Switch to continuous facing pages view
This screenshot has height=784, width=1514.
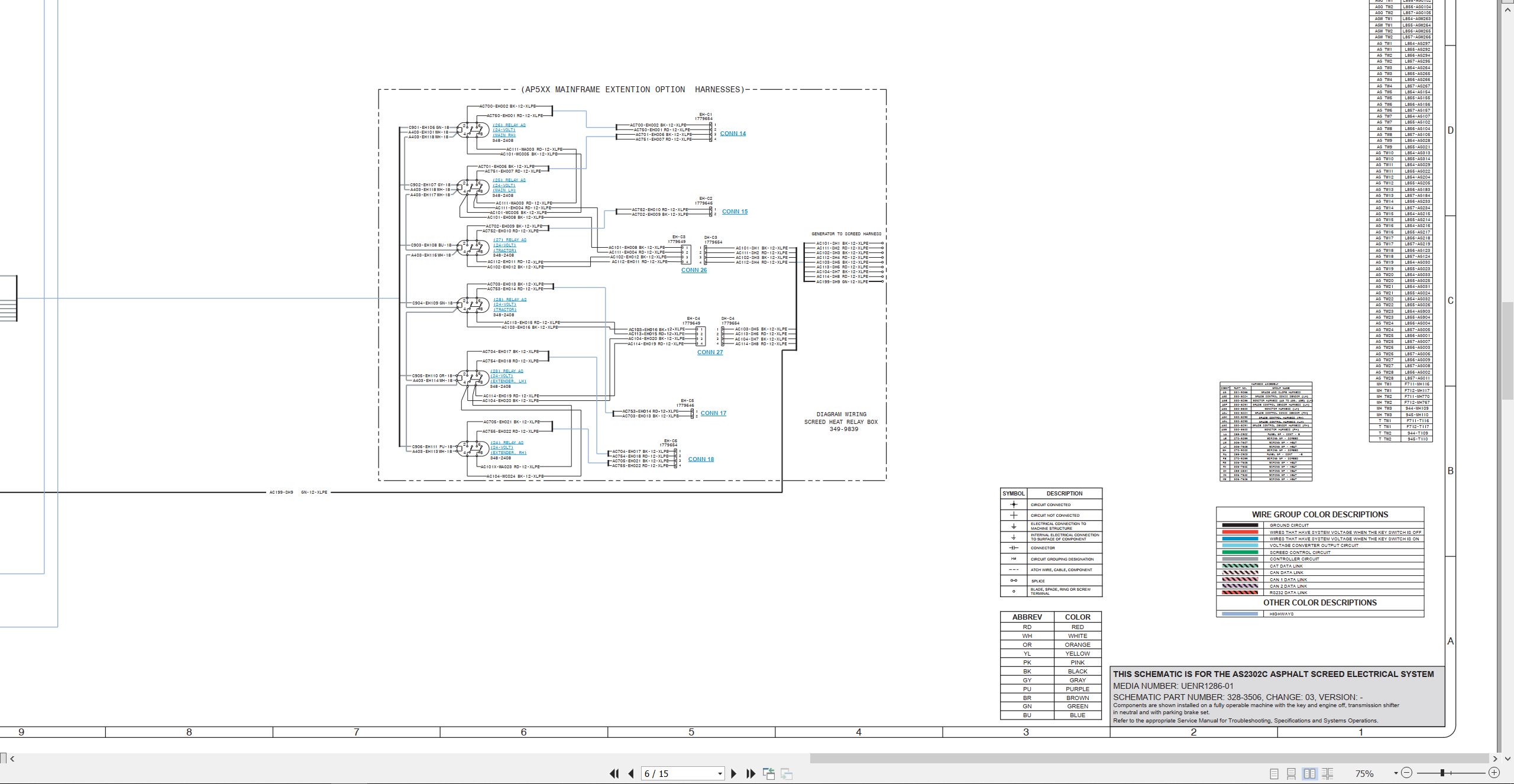point(1328,773)
